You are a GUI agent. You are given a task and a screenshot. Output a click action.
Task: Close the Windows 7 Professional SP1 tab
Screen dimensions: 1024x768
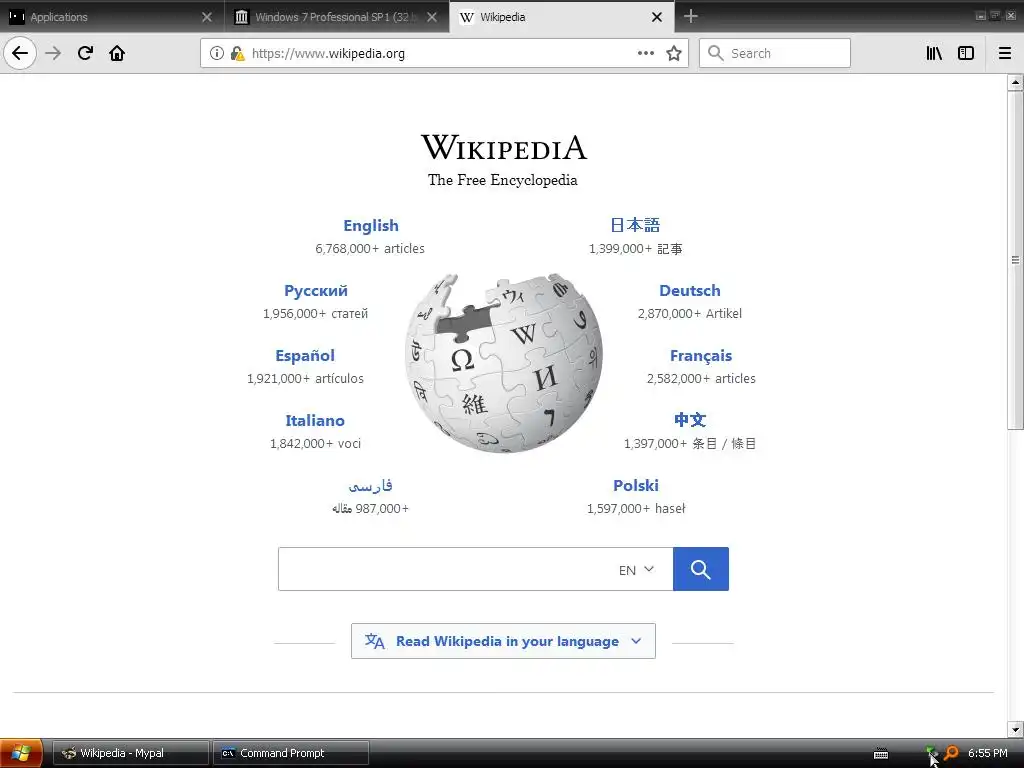432,17
